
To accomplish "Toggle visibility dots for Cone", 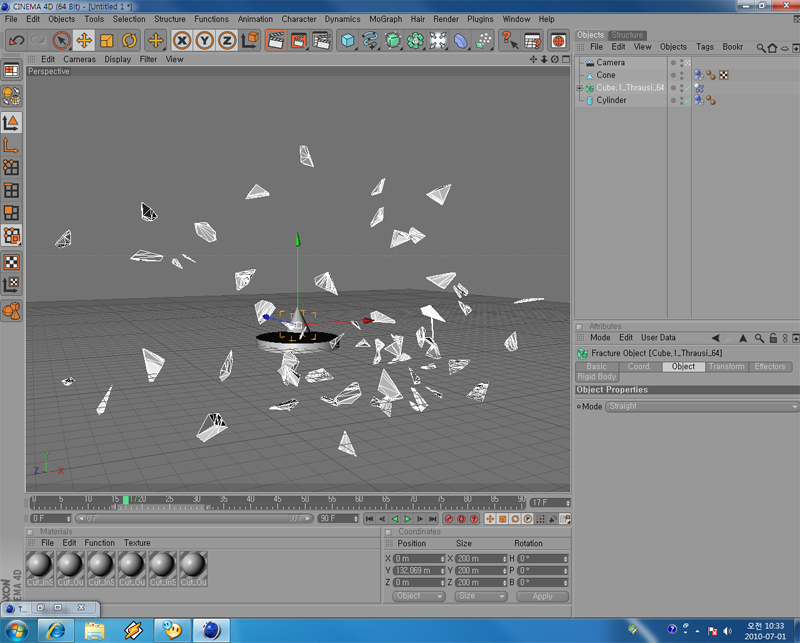I will (682, 75).
